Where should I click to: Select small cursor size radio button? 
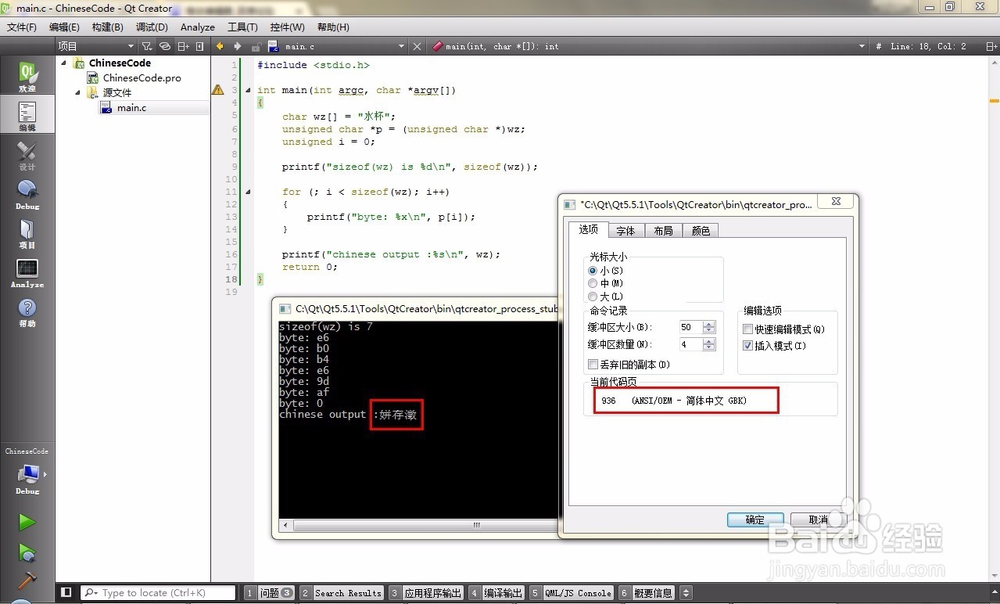(592, 270)
